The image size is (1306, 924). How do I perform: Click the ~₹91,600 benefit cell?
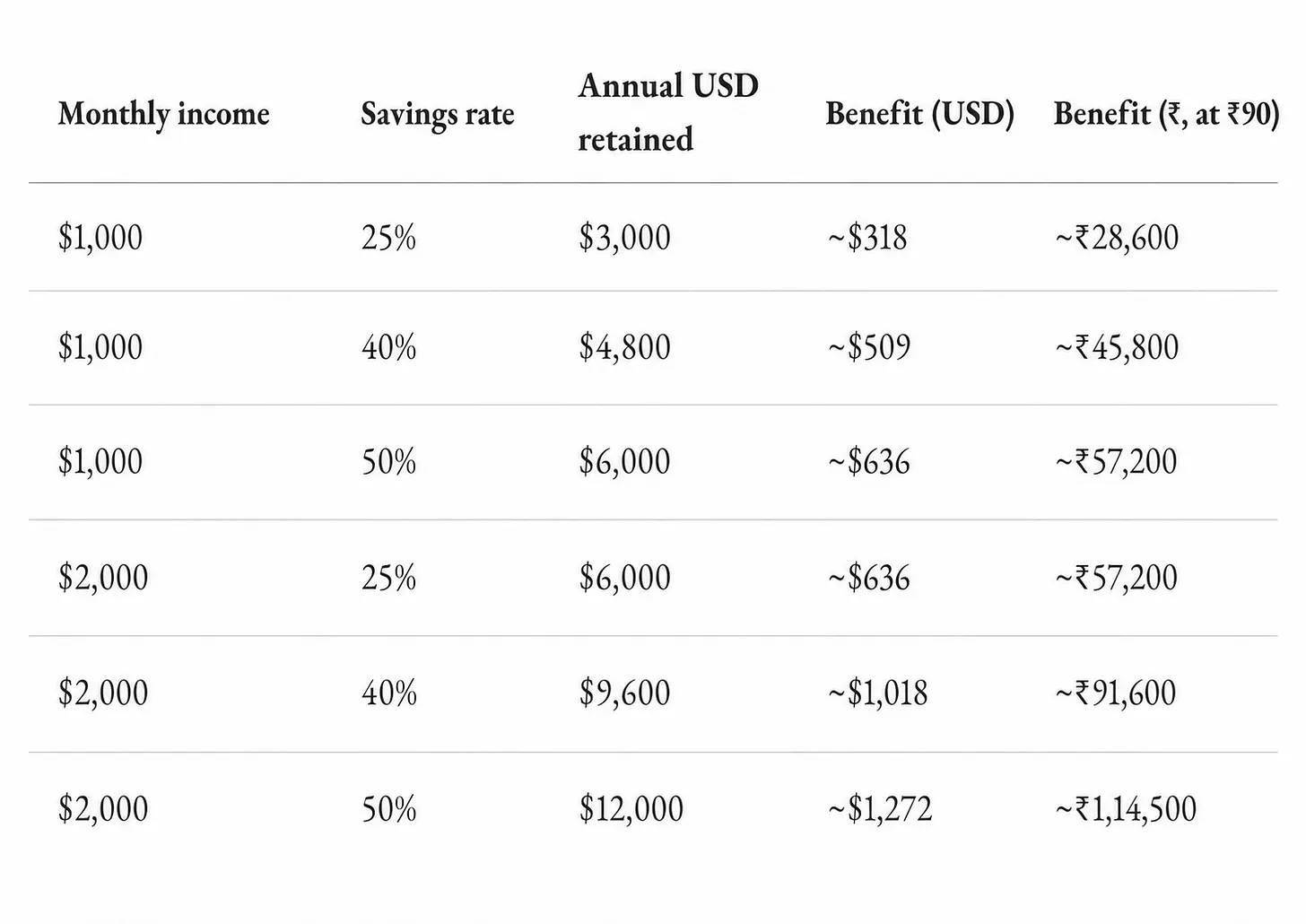(x=1115, y=693)
